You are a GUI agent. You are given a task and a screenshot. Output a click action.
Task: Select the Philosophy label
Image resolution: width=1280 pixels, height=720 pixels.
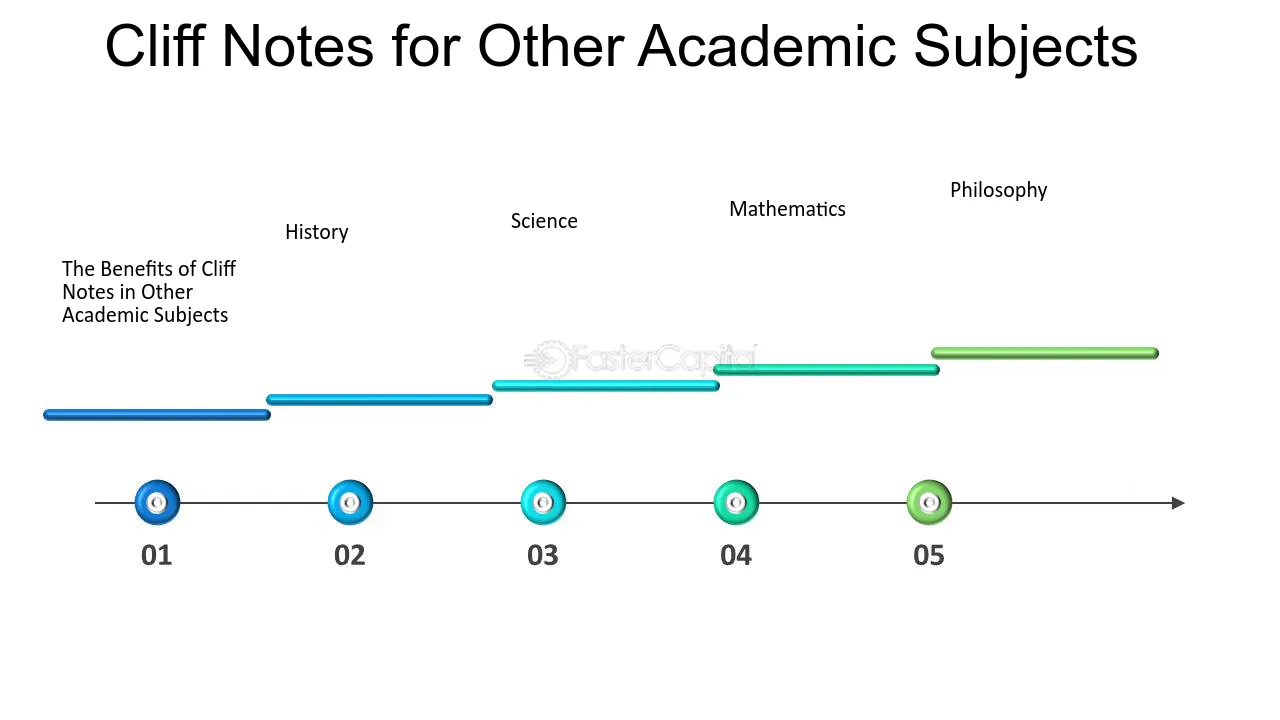click(x=998, y=190)
